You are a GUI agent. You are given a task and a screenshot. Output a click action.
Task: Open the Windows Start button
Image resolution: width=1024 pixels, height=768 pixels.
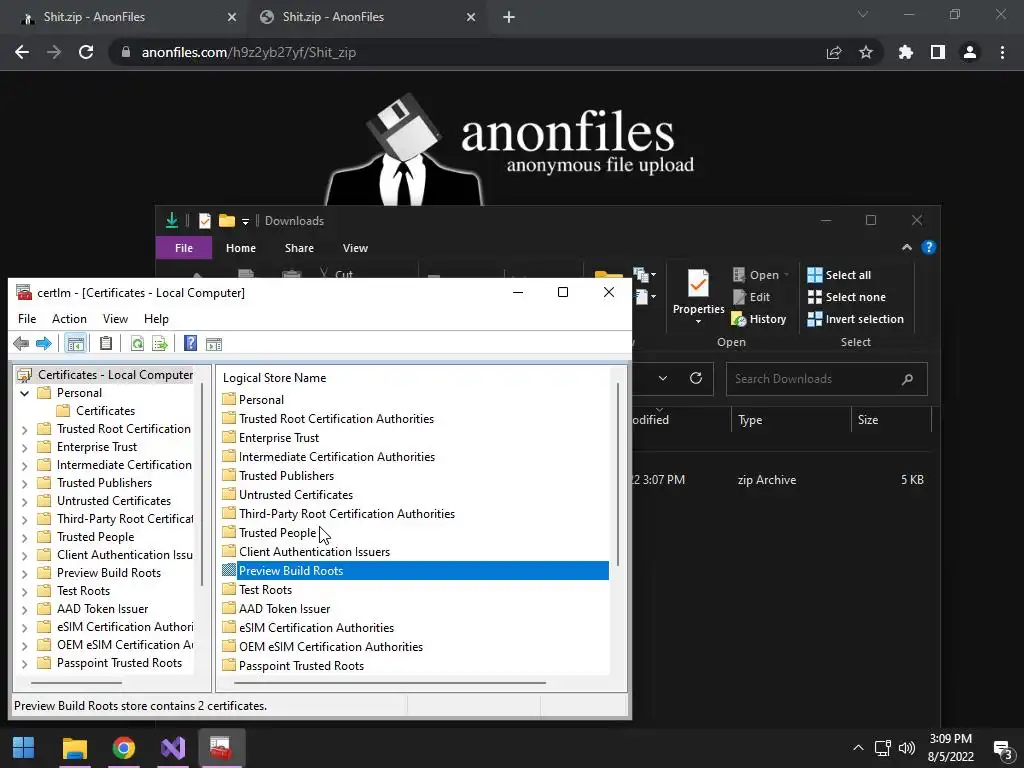(x=24, y=748)
